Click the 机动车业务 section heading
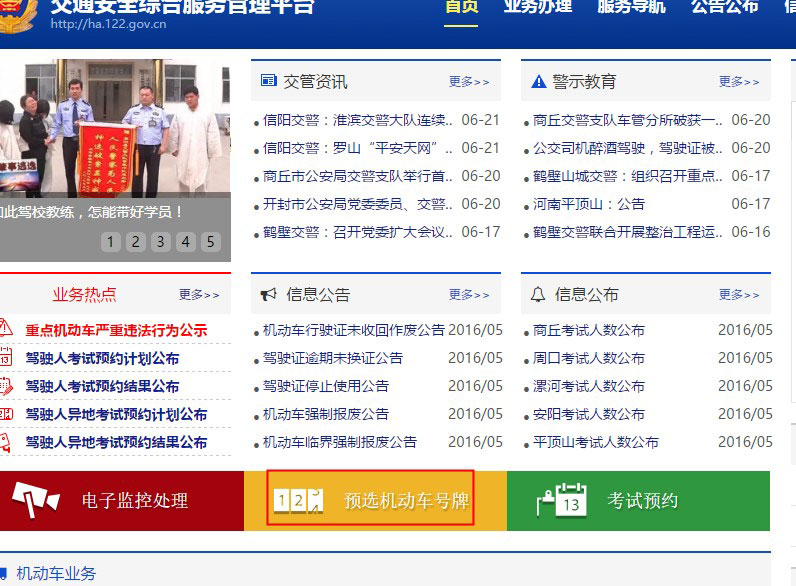 (x=56, y=573)
